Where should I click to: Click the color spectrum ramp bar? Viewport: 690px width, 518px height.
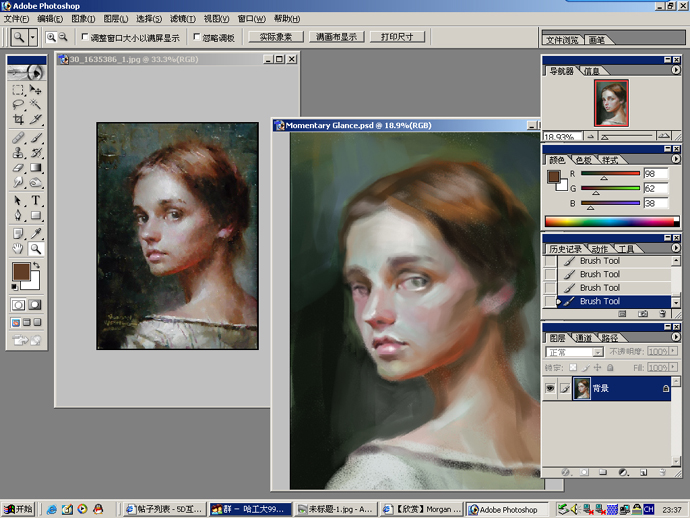(x=612, y=221)
